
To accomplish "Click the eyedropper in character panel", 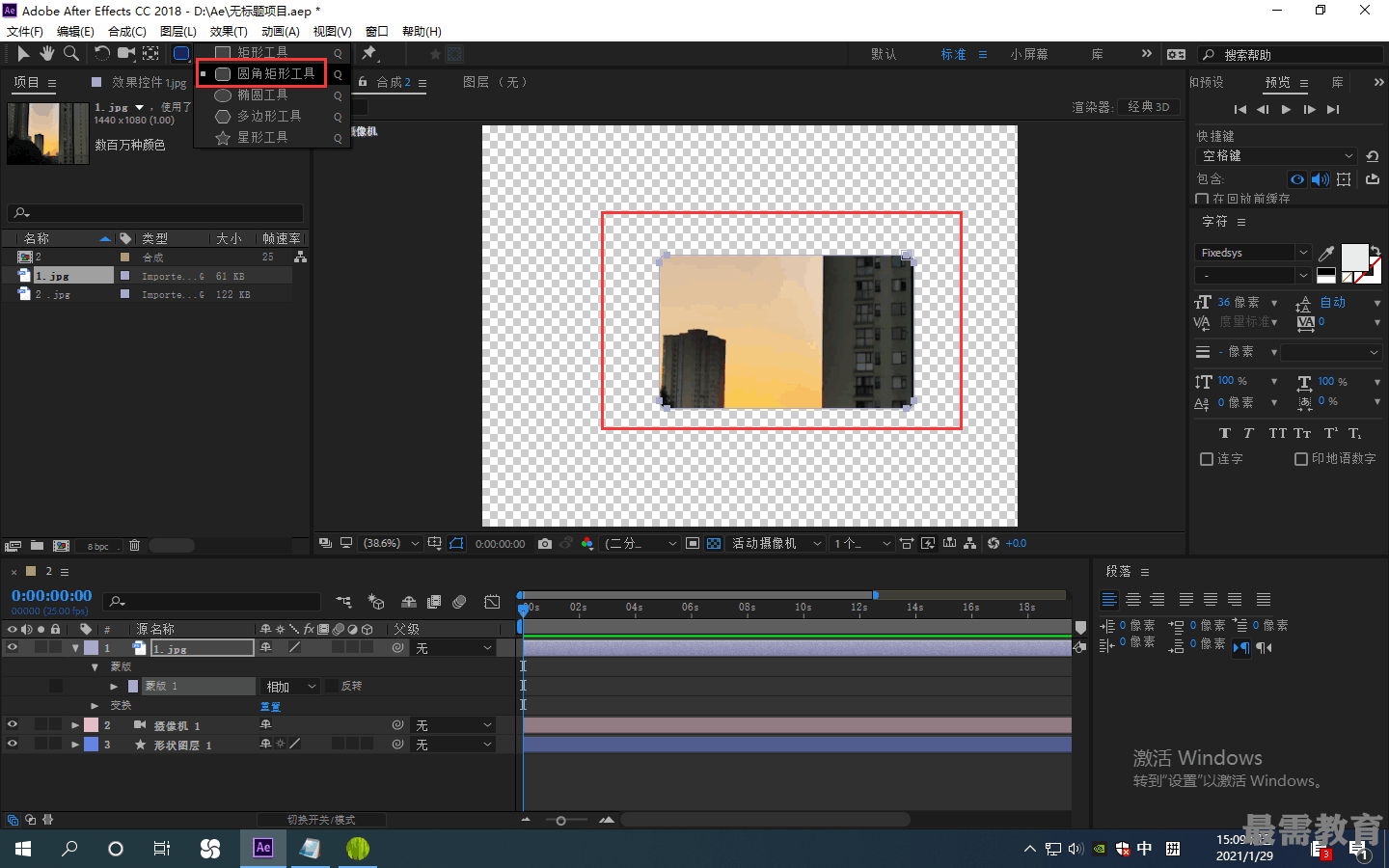I will point(1327,254).
